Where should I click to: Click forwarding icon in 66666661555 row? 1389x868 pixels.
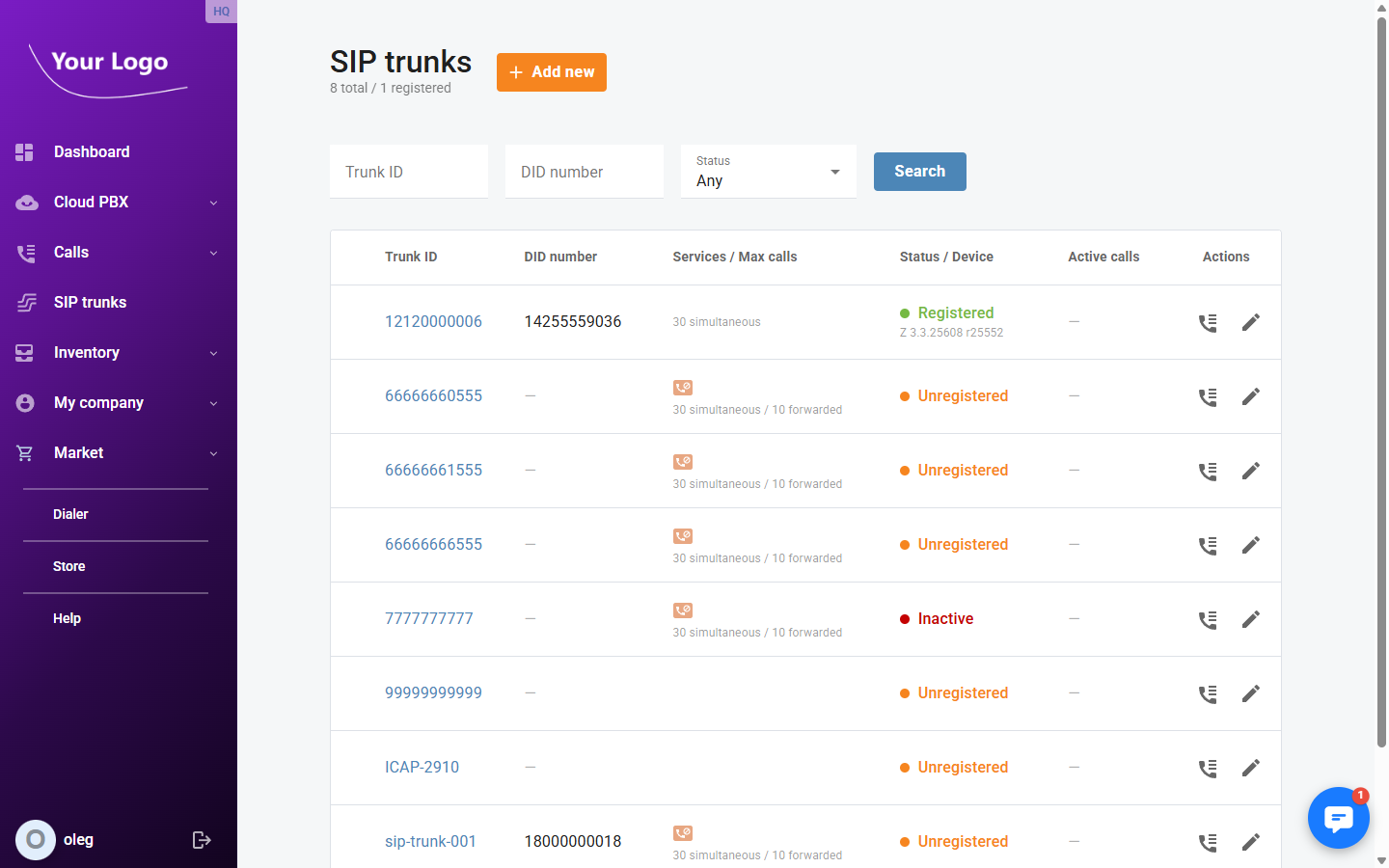pyautogui.click(x=683, y=462)
